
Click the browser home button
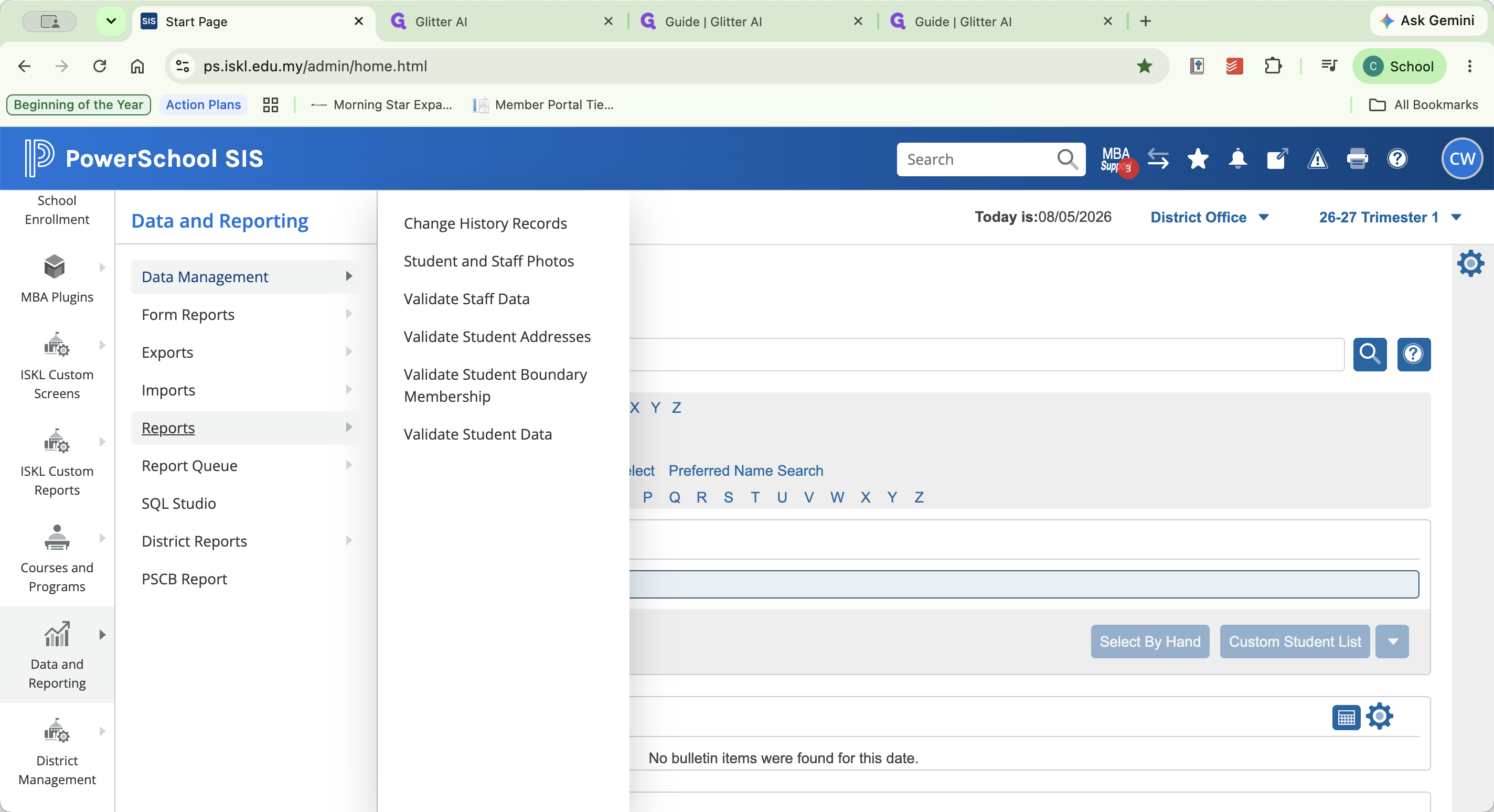137,66
